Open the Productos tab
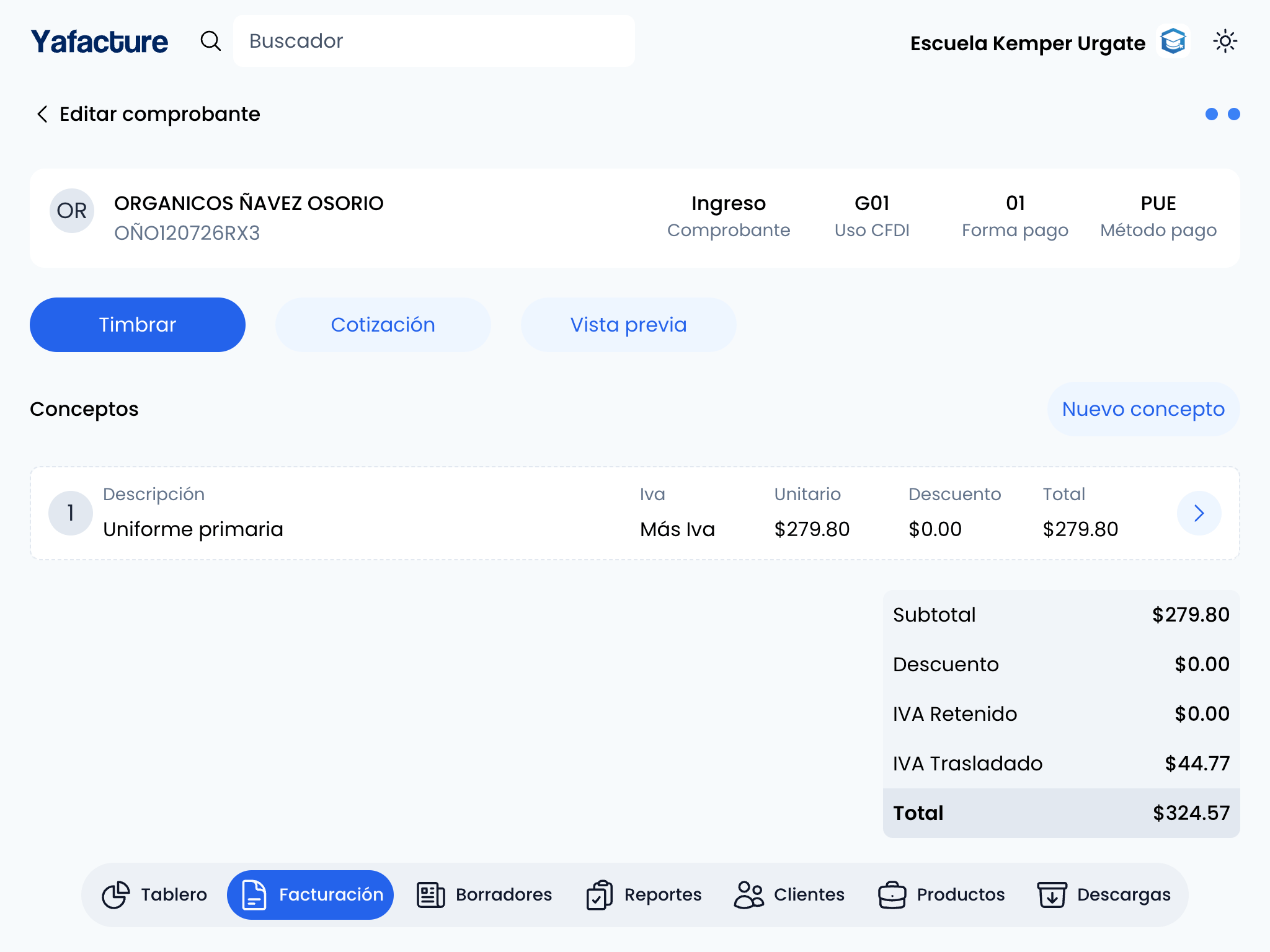 tap(941, 895)
